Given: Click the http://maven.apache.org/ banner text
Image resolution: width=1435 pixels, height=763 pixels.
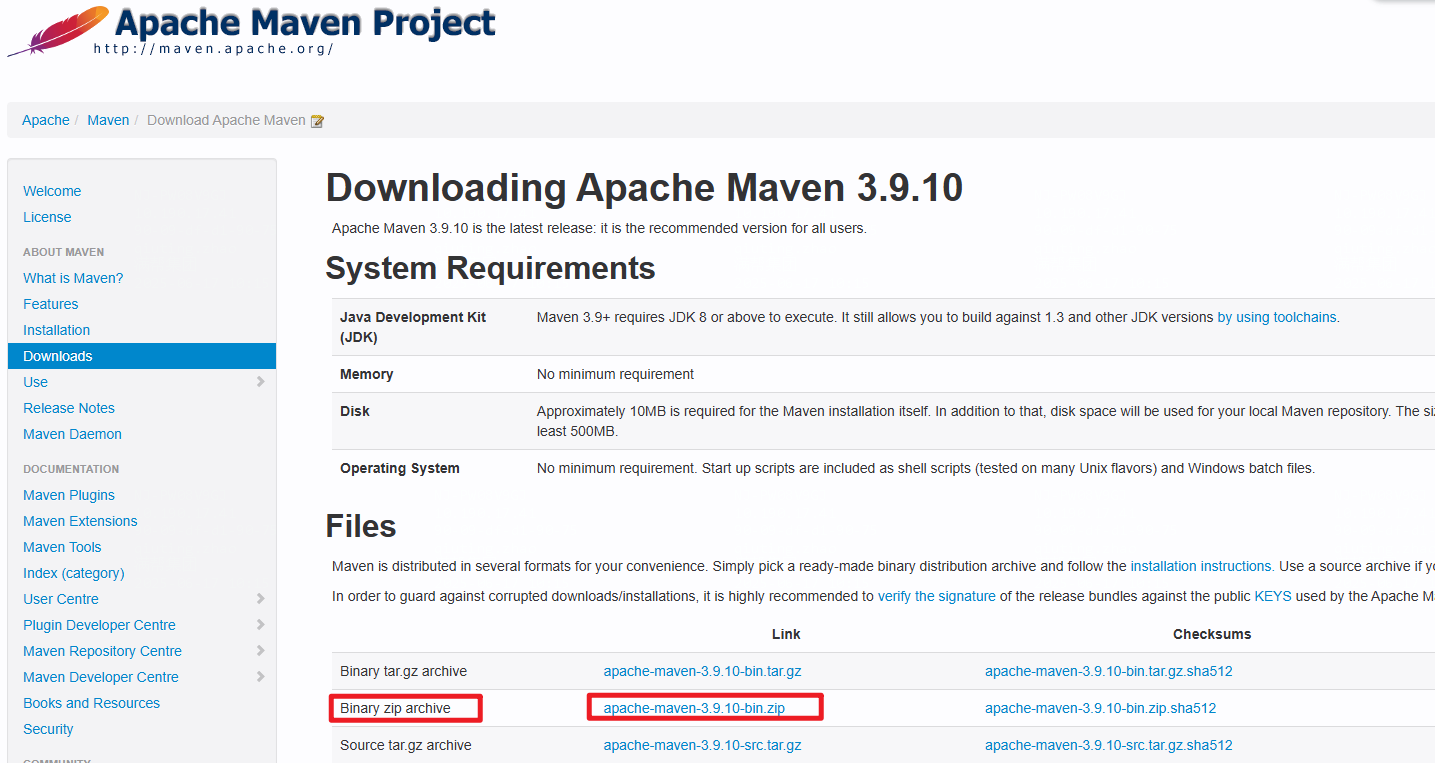Looking at the screenshot, I should click(x=214, y=48).
